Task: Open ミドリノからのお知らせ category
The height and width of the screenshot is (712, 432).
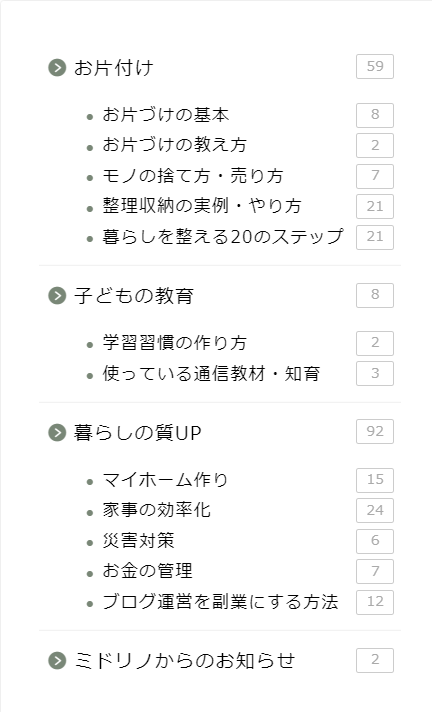Action: [x=184, y=661]
